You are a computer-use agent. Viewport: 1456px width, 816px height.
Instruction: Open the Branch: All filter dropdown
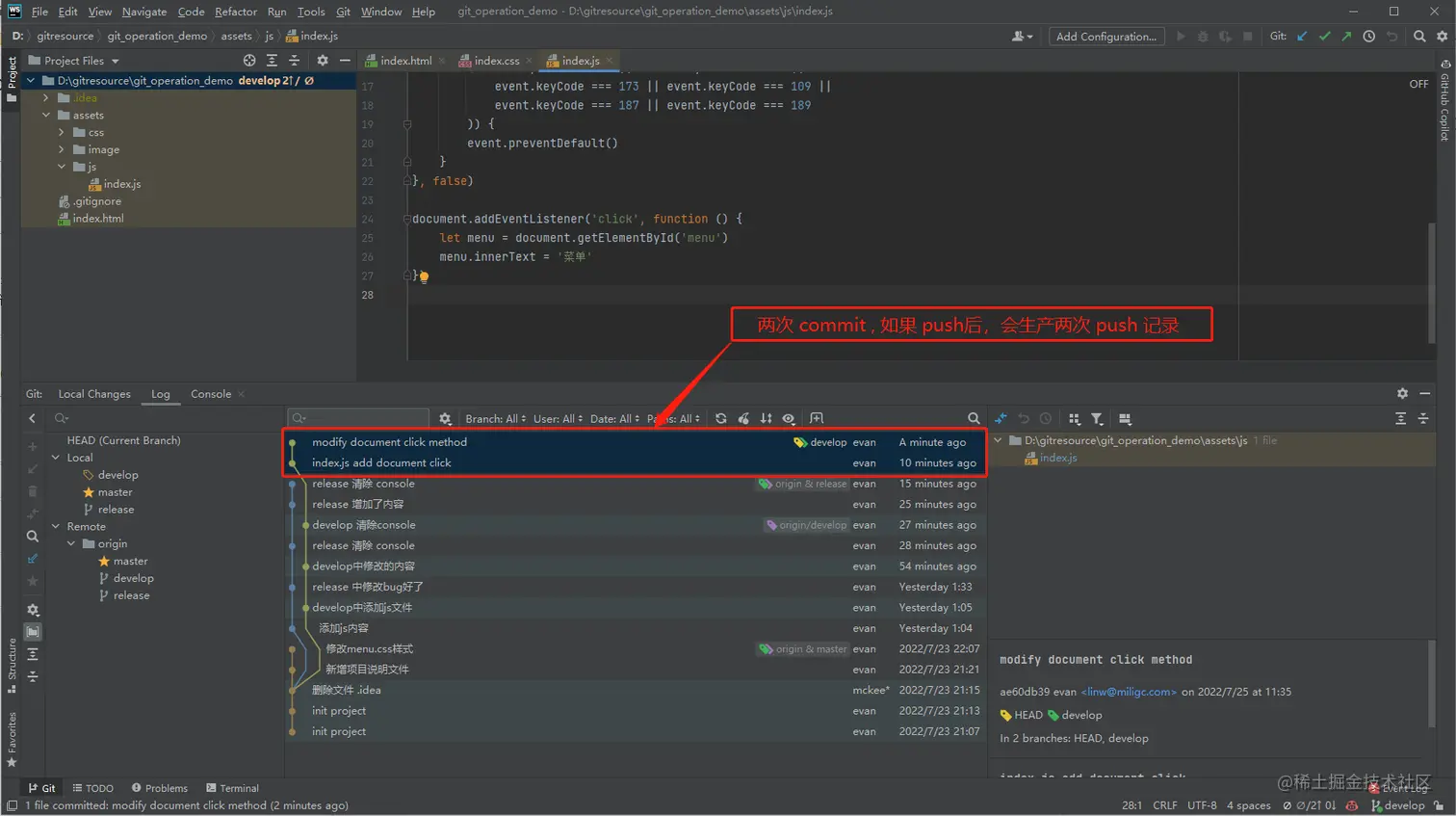click(x=494, y=418)
